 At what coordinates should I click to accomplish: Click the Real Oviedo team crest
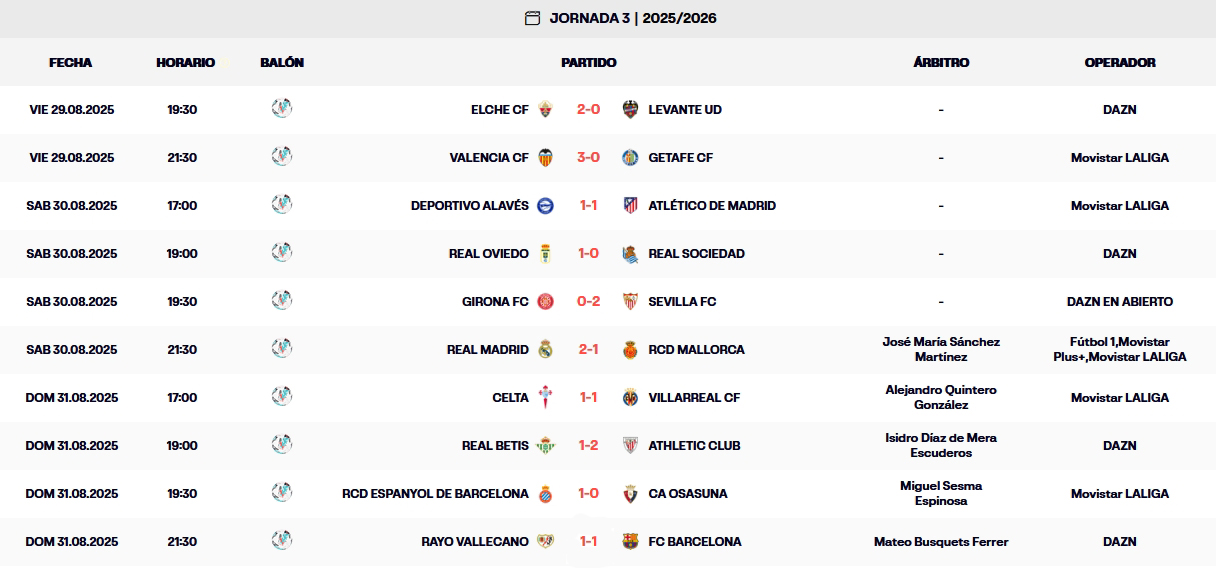pos(545,253)
